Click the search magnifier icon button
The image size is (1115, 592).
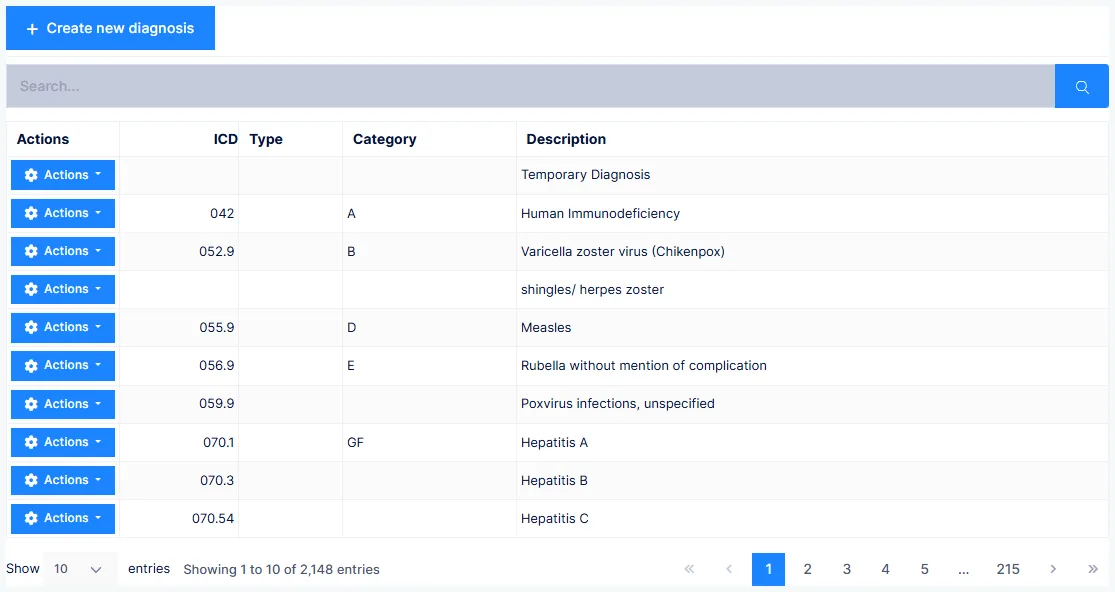coord(1082,86)
